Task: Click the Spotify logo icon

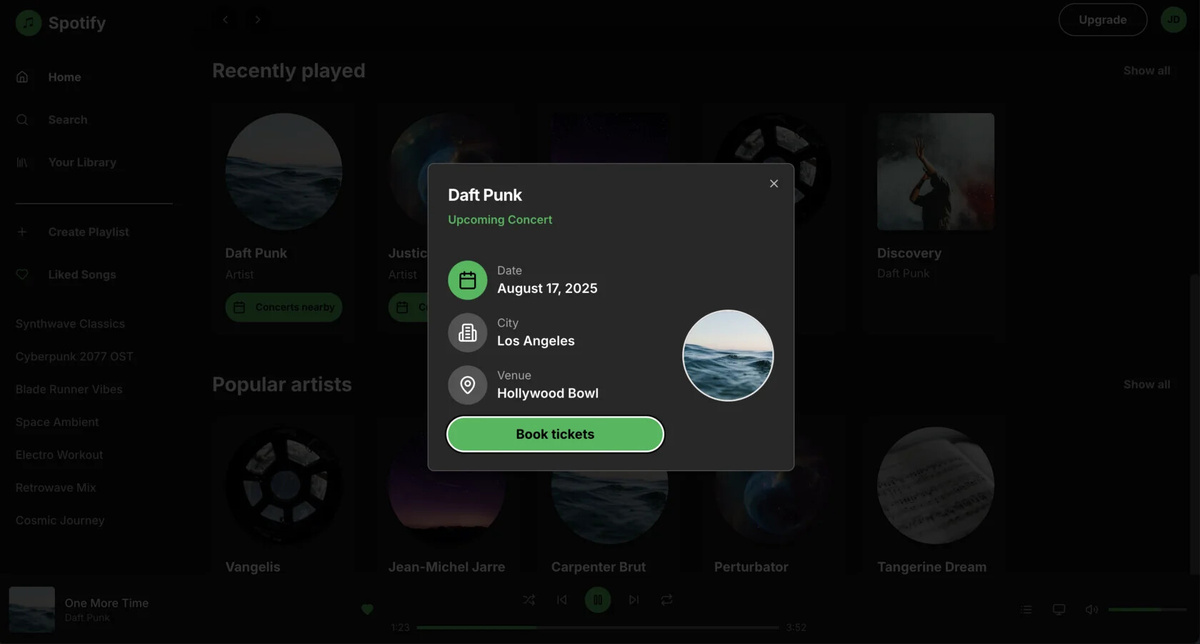Action: point(28,23)
